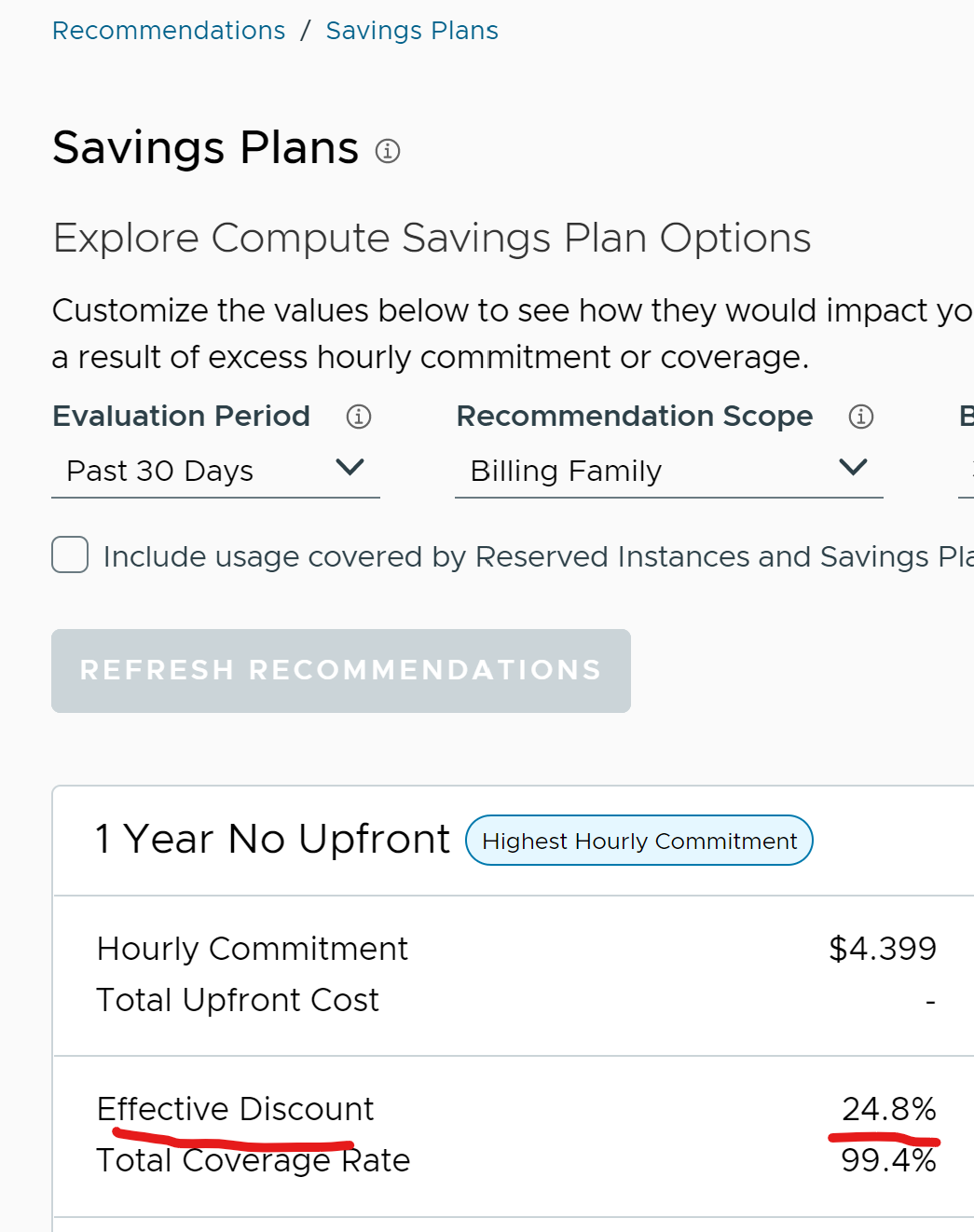This screenshot has height=1232, width=974.
Task: Select the 1 Year No Upfront card title
Action: pyautogui.click(x=272, y=839)
